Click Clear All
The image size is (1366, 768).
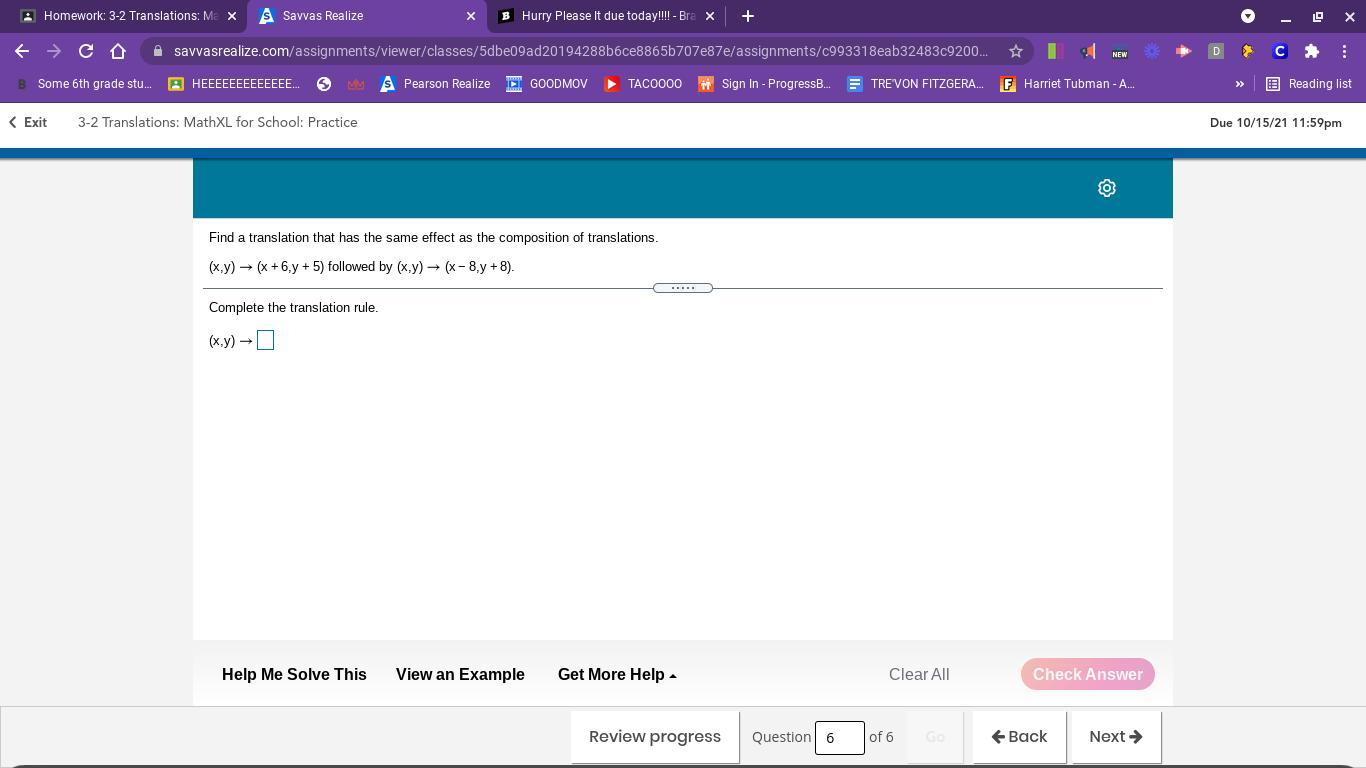(919, 674)
